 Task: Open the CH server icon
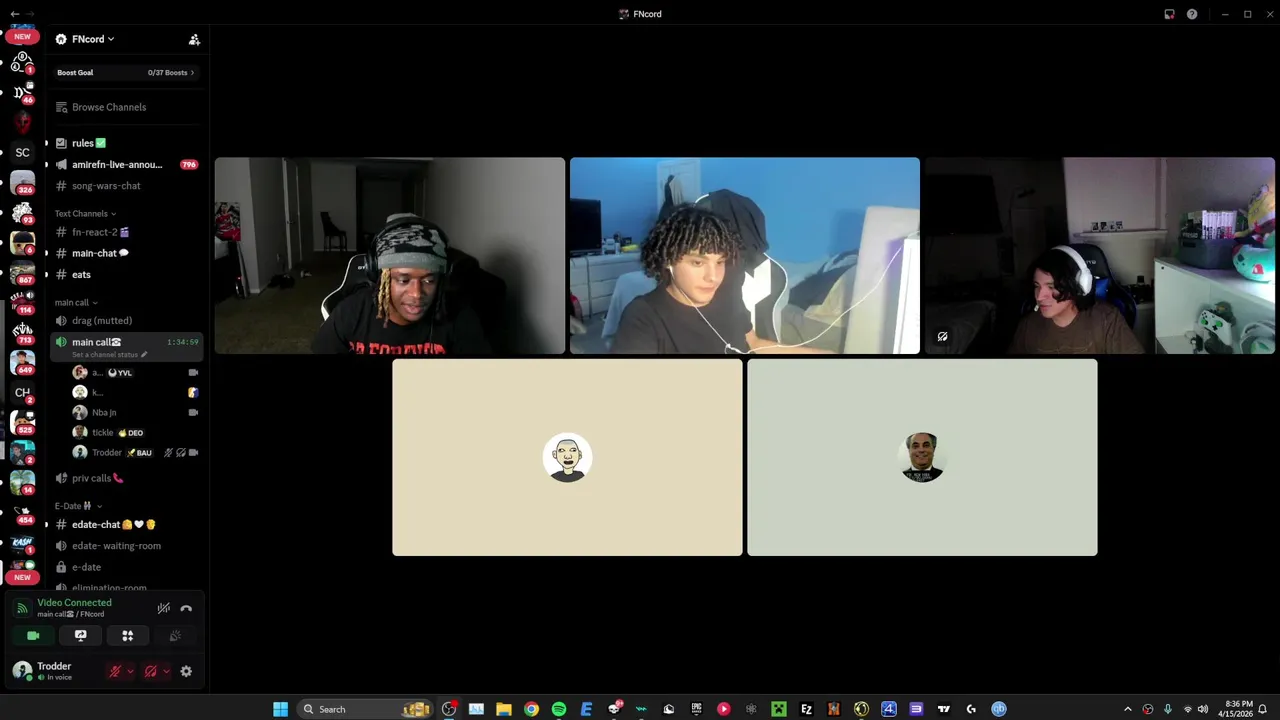pyautogui.click(x=22, y=393)
